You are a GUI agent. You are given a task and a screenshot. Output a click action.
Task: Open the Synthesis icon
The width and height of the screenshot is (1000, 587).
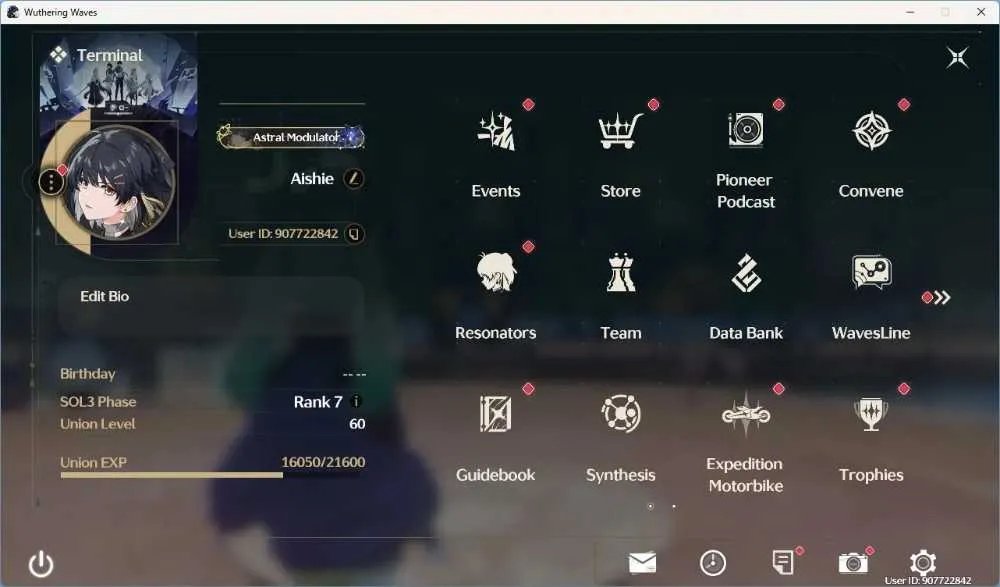tap(621, 413)
